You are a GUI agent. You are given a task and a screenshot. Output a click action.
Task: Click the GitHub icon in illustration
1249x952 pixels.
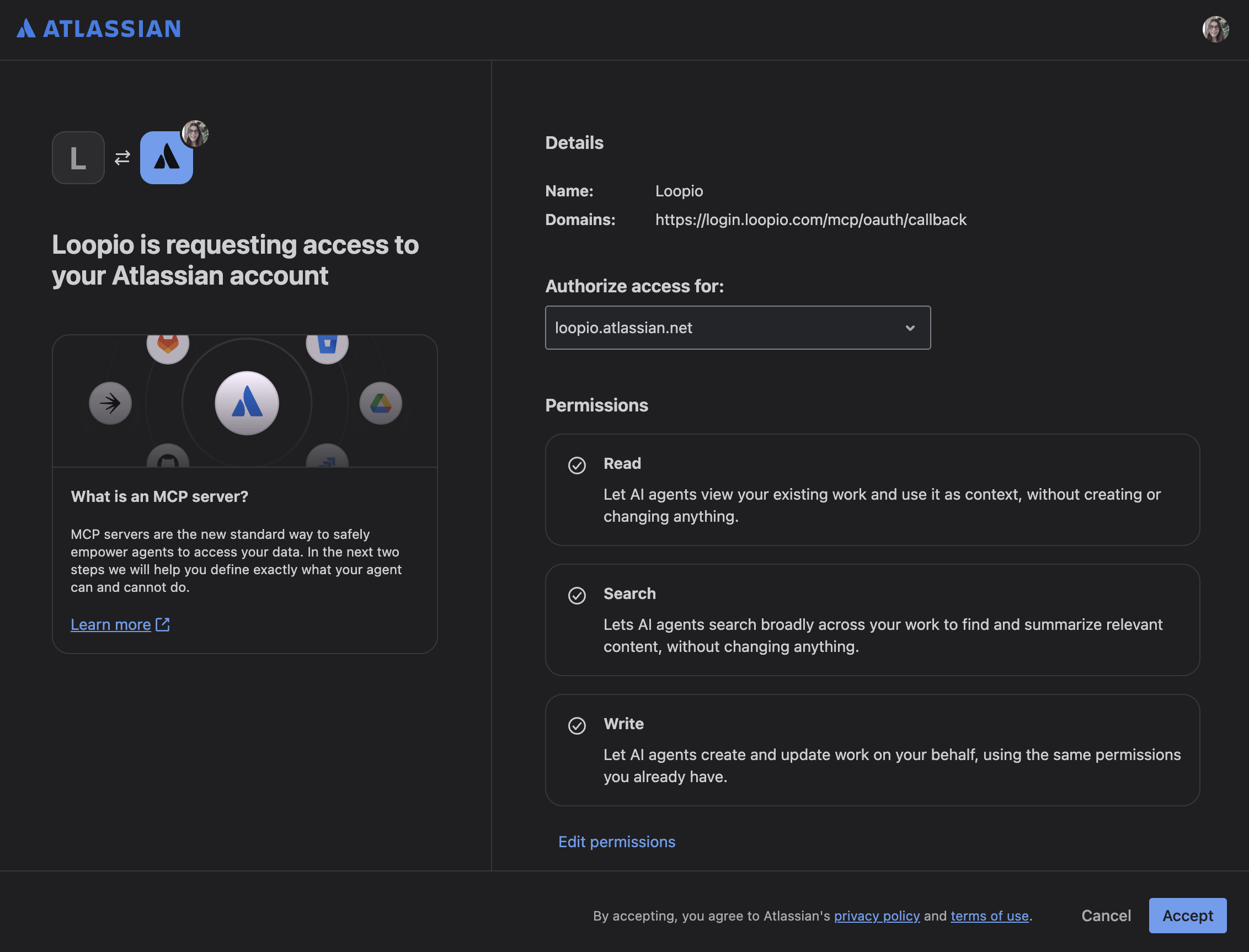coord(168,457)
